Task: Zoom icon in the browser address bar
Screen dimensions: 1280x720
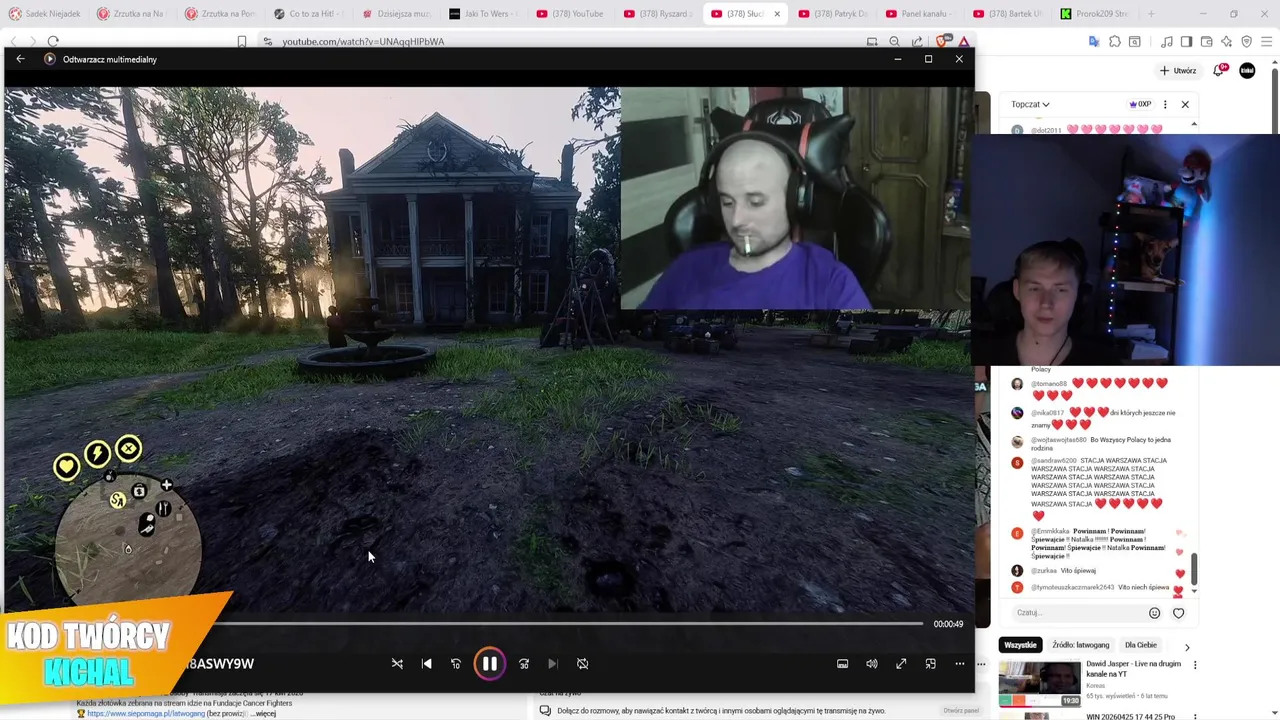Action: (894, 42)
